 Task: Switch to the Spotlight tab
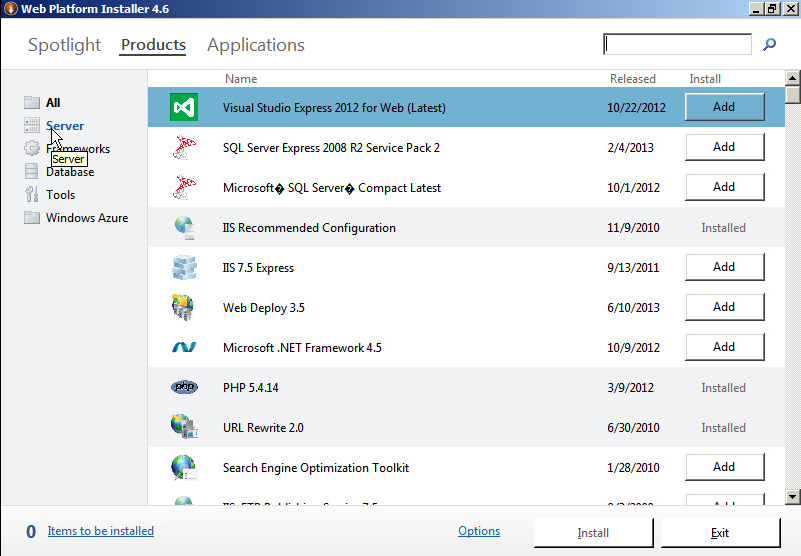pyautogui.click(x=64, y=45)
